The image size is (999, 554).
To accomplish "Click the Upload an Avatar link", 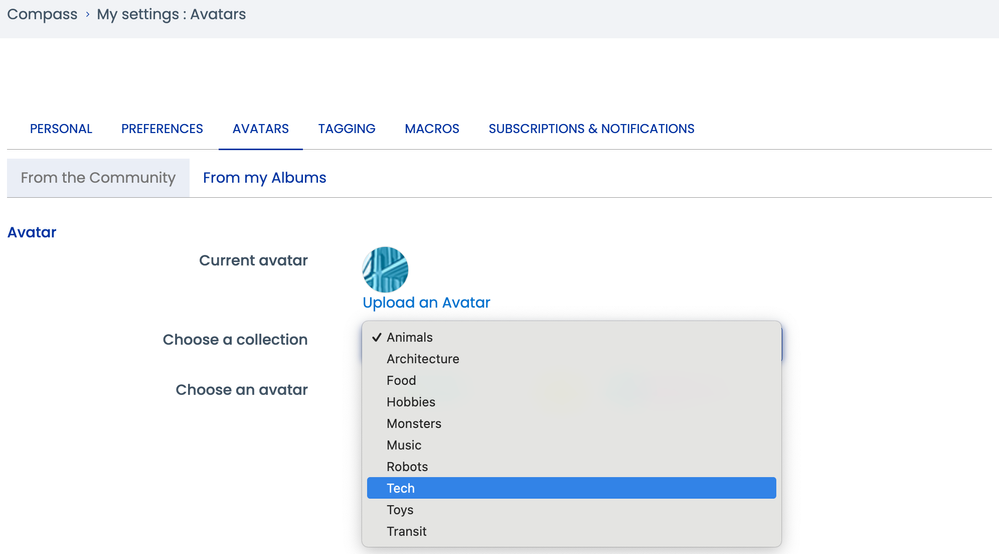I will tap(426, 303).
